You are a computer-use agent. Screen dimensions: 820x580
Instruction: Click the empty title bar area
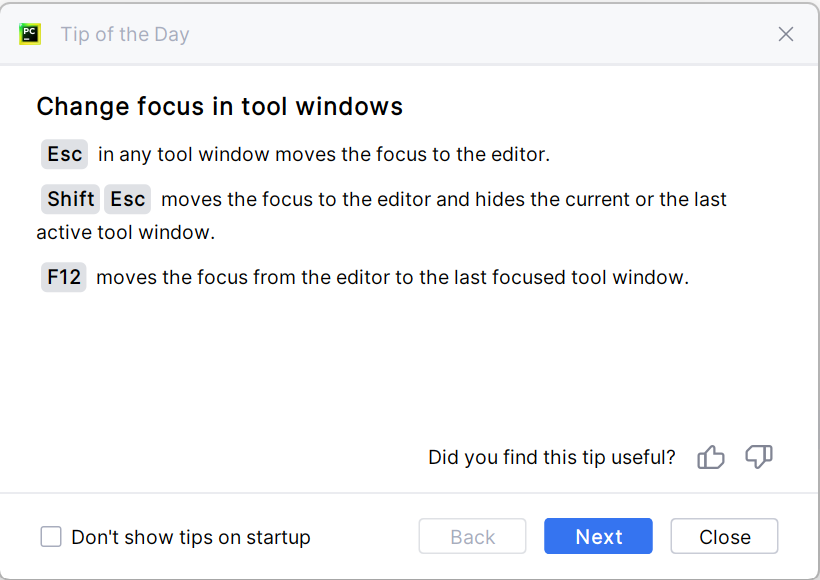click(x=480, y=34)
